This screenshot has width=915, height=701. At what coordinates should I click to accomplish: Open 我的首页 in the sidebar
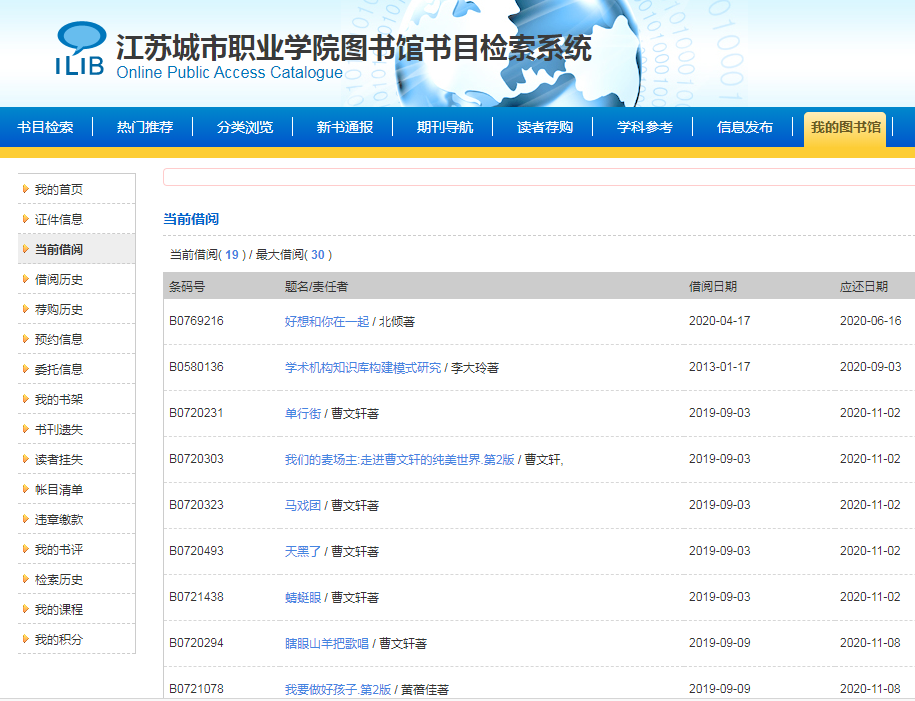tap(59, 190)
